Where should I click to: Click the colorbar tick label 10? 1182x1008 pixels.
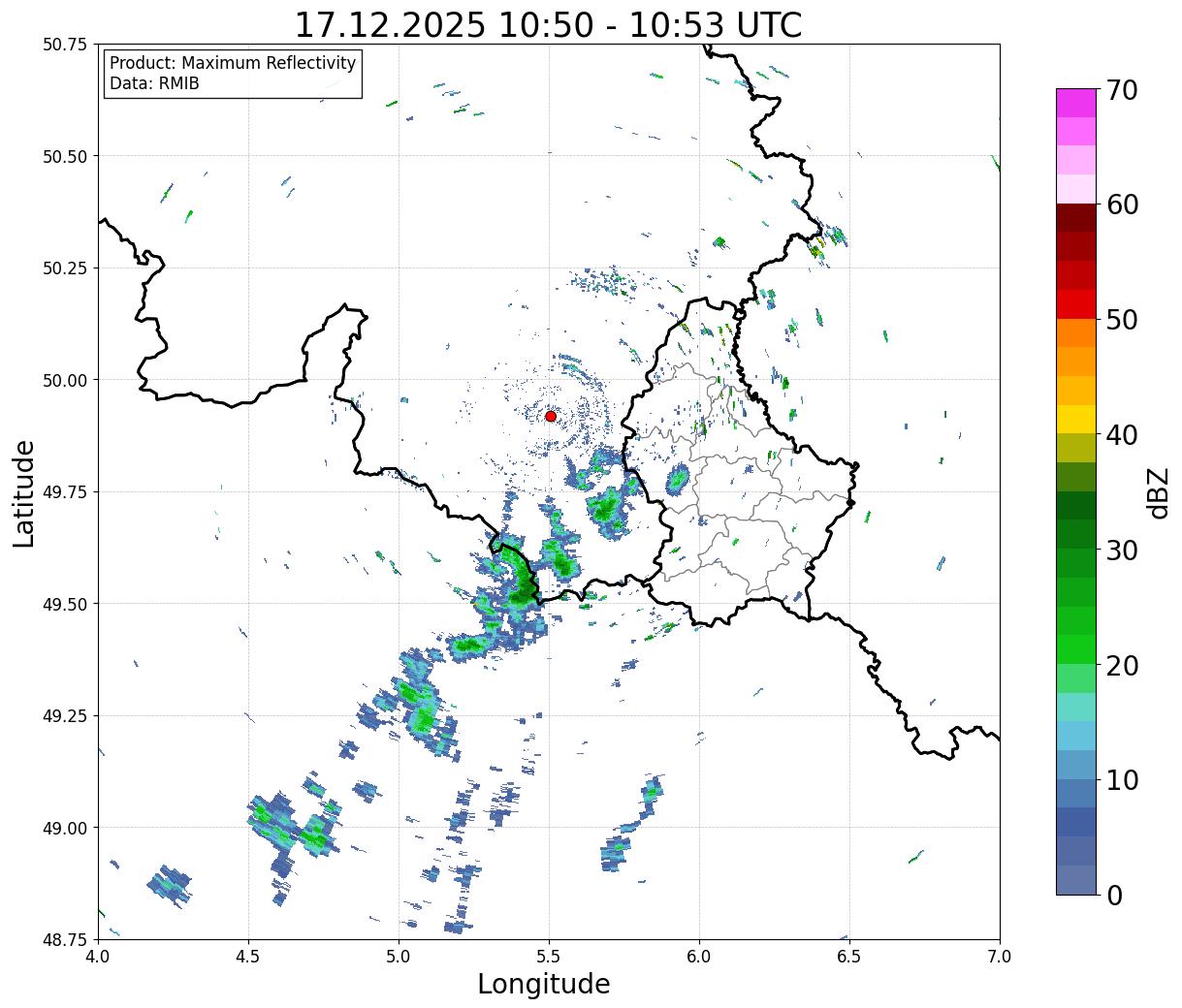pyautogui.click(x=1123, y=780)
